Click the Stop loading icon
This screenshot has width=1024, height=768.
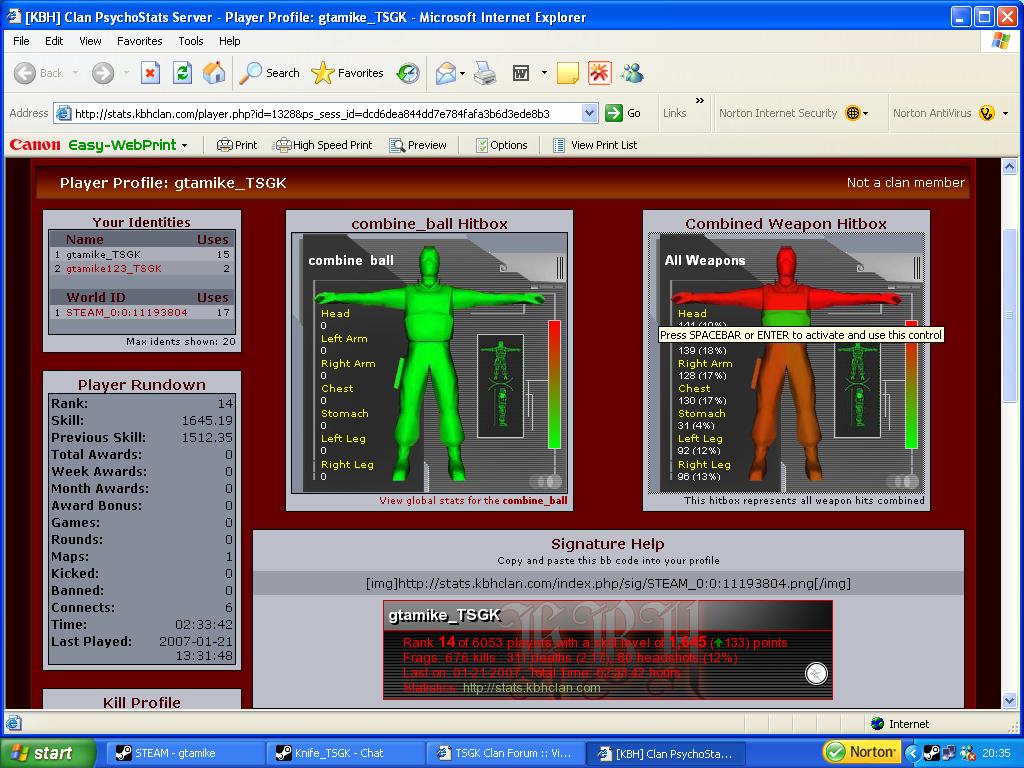(150, 73)
